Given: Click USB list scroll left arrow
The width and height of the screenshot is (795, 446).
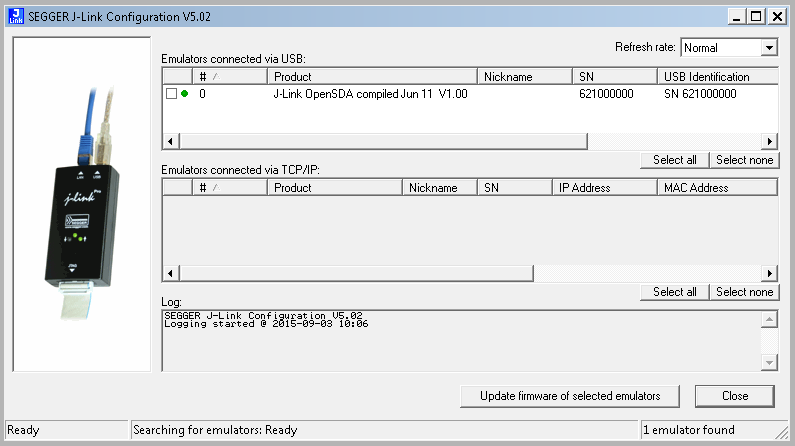Looking at the screenshot, I should 170,141.
